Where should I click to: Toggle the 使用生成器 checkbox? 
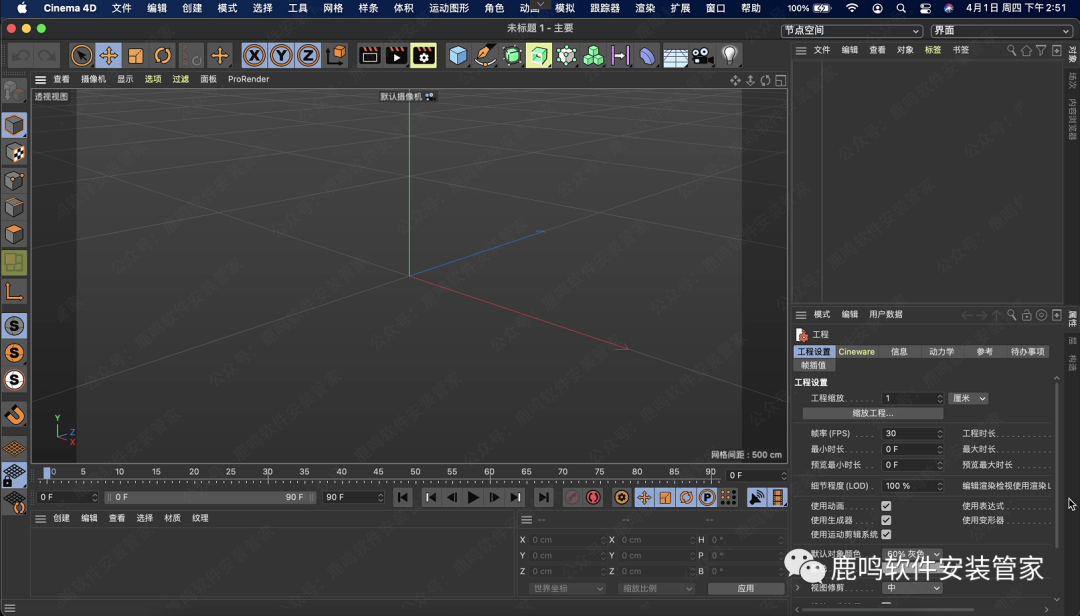coord(886,520)
